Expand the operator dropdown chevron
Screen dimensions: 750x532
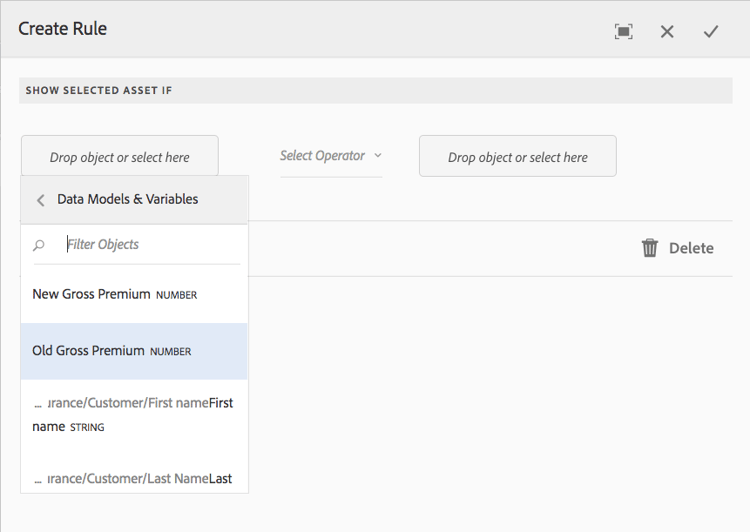click(378, 156)
